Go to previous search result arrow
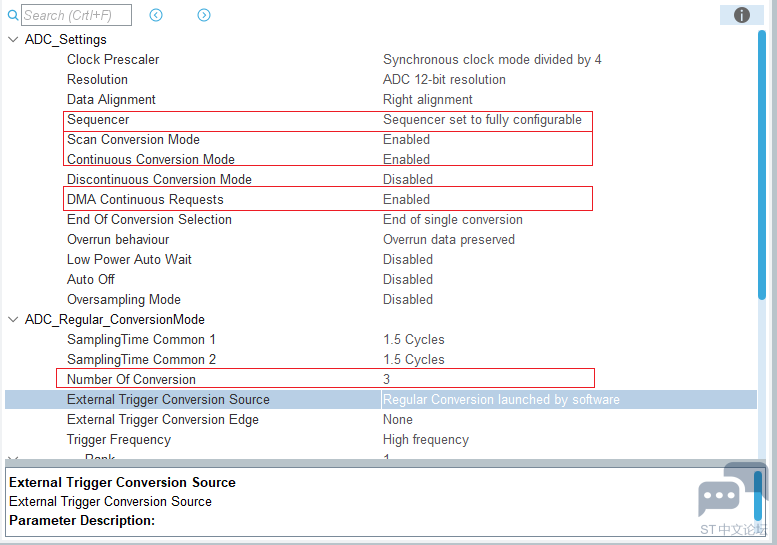 [156, 15]
